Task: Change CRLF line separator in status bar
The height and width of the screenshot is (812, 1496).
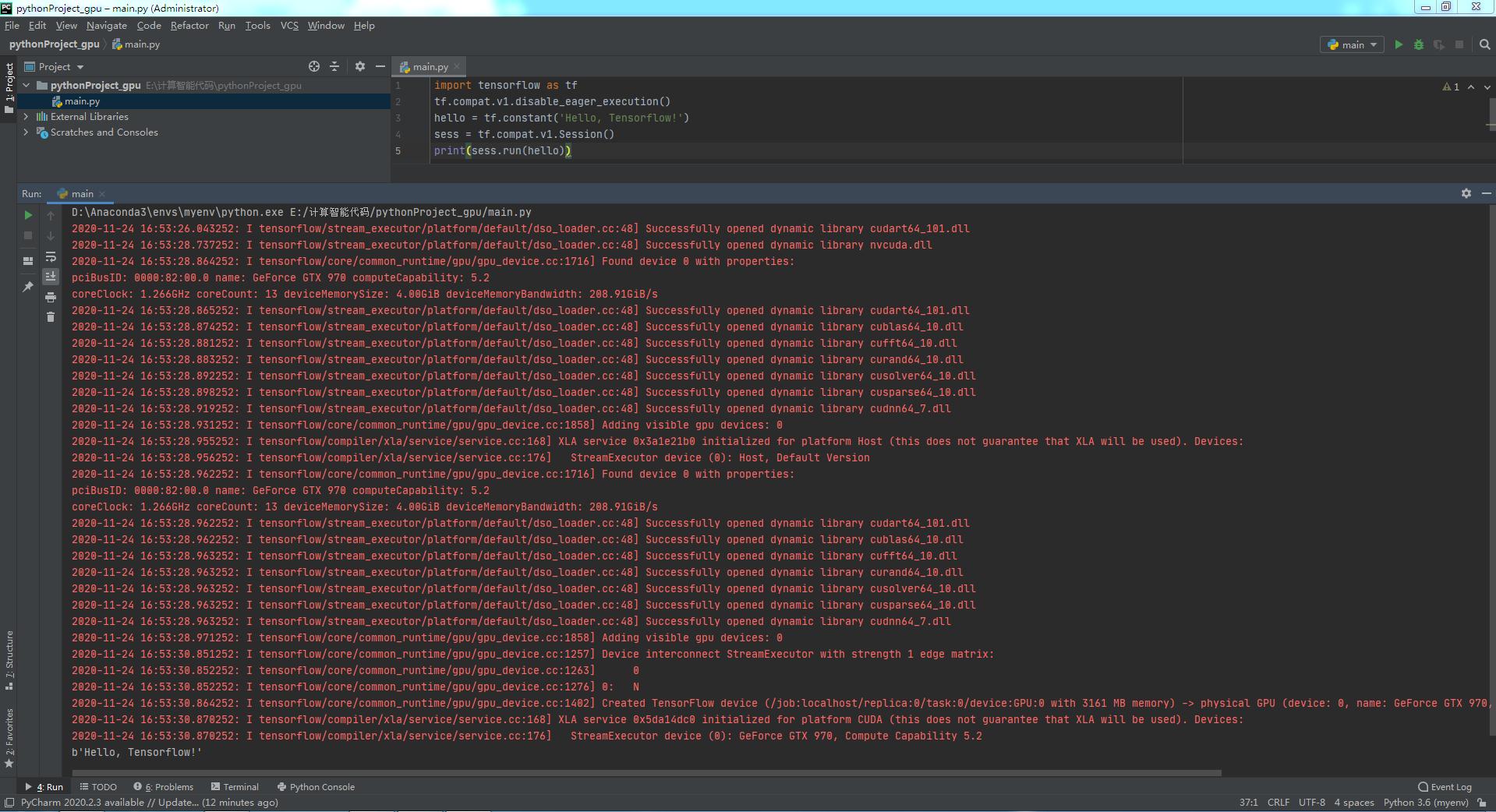Action: [x=1278, y=803]
